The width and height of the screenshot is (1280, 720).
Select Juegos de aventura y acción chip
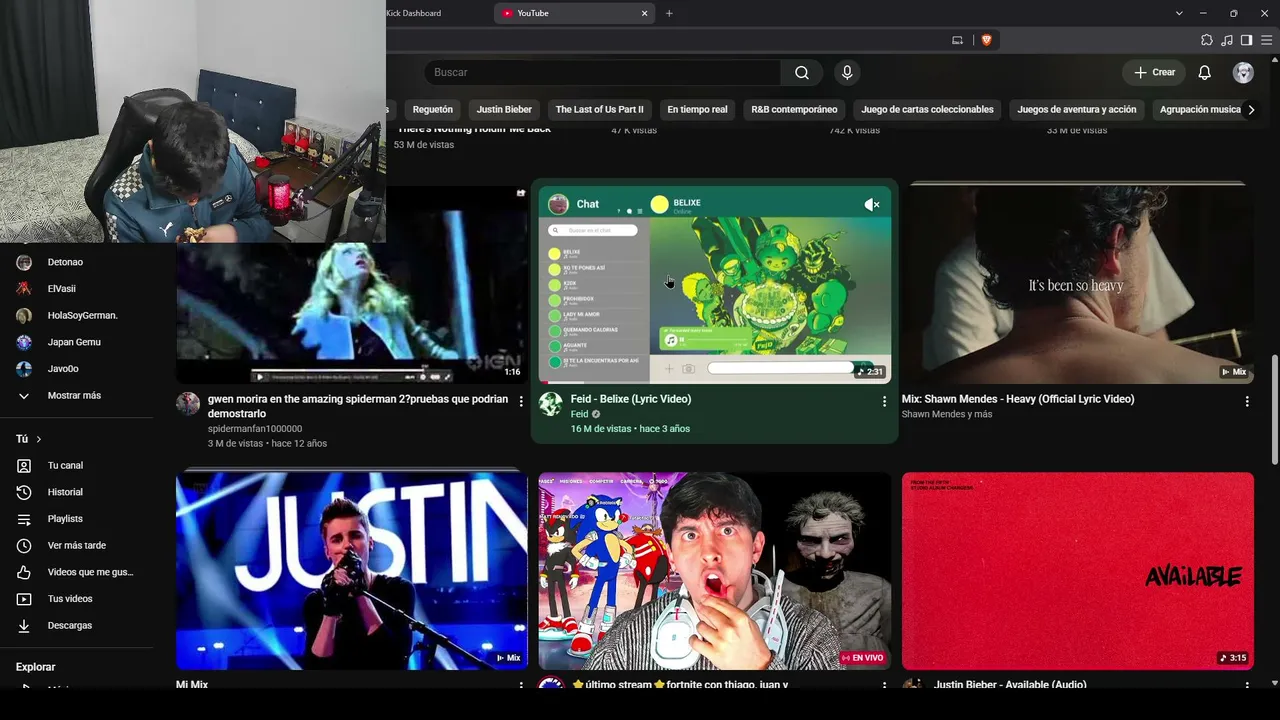(1077, 110)
